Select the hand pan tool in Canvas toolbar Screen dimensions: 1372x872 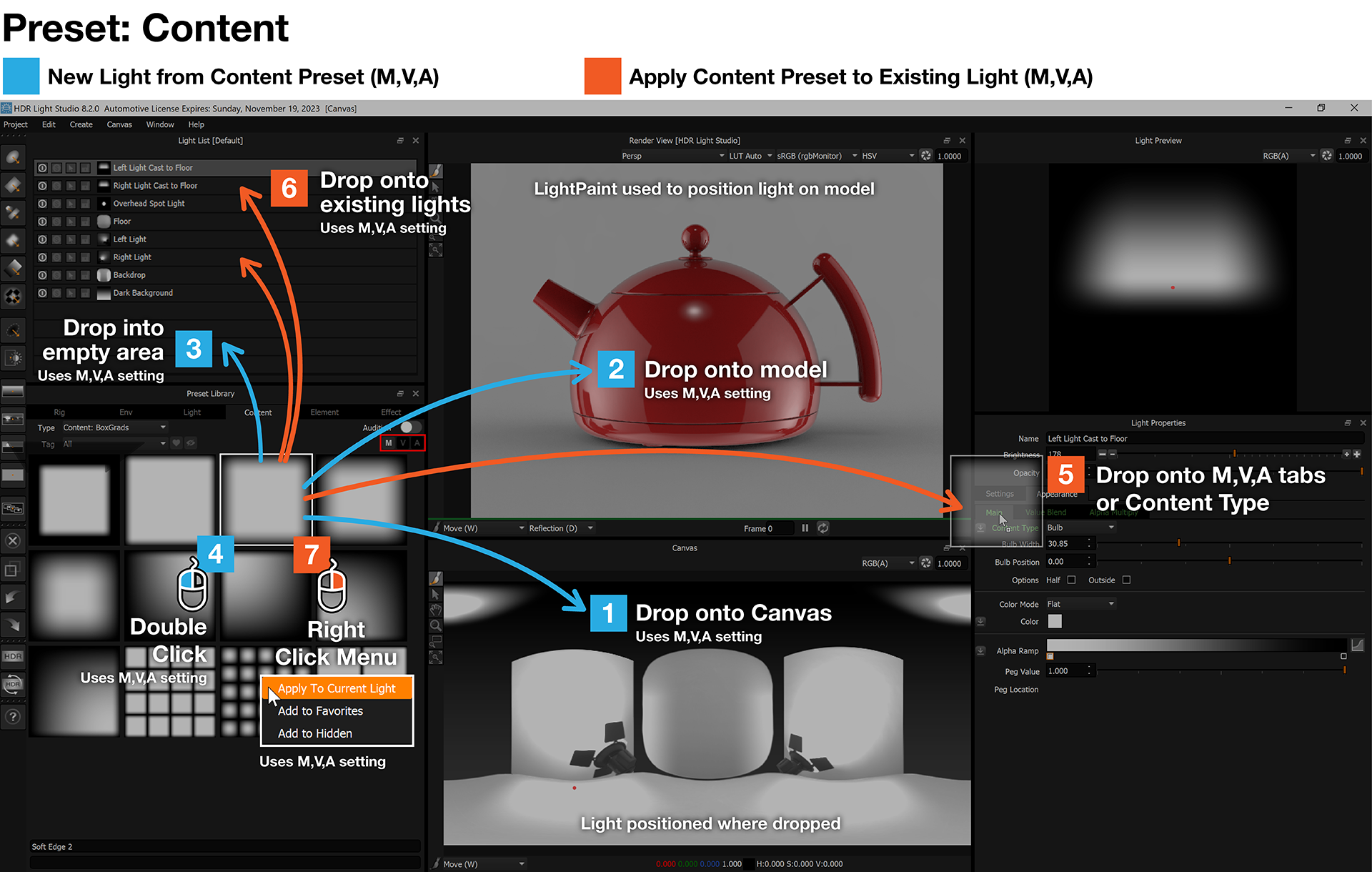(x=436, y=610)
